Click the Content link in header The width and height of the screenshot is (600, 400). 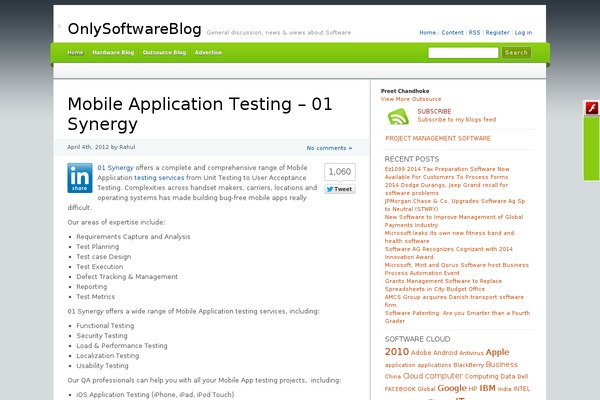[452, 33]
